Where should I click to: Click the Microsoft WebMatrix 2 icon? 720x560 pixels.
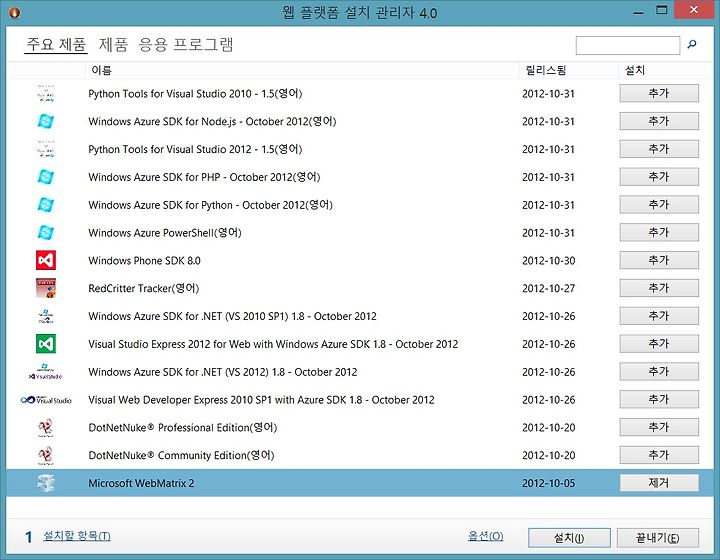point(46,483)
